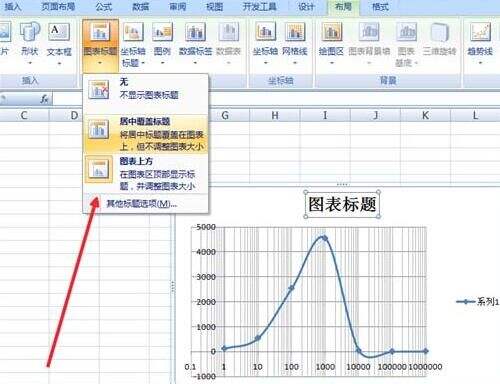
Task: Open the 格式 chart tools tab
Action: click(380, 7)
